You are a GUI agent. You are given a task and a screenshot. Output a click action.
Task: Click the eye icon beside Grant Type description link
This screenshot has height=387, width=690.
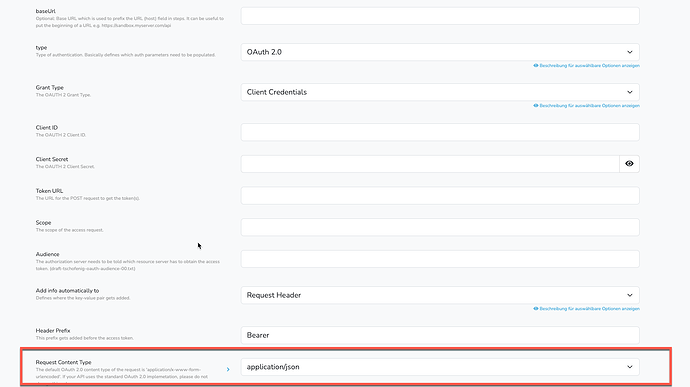pos(536,106)
